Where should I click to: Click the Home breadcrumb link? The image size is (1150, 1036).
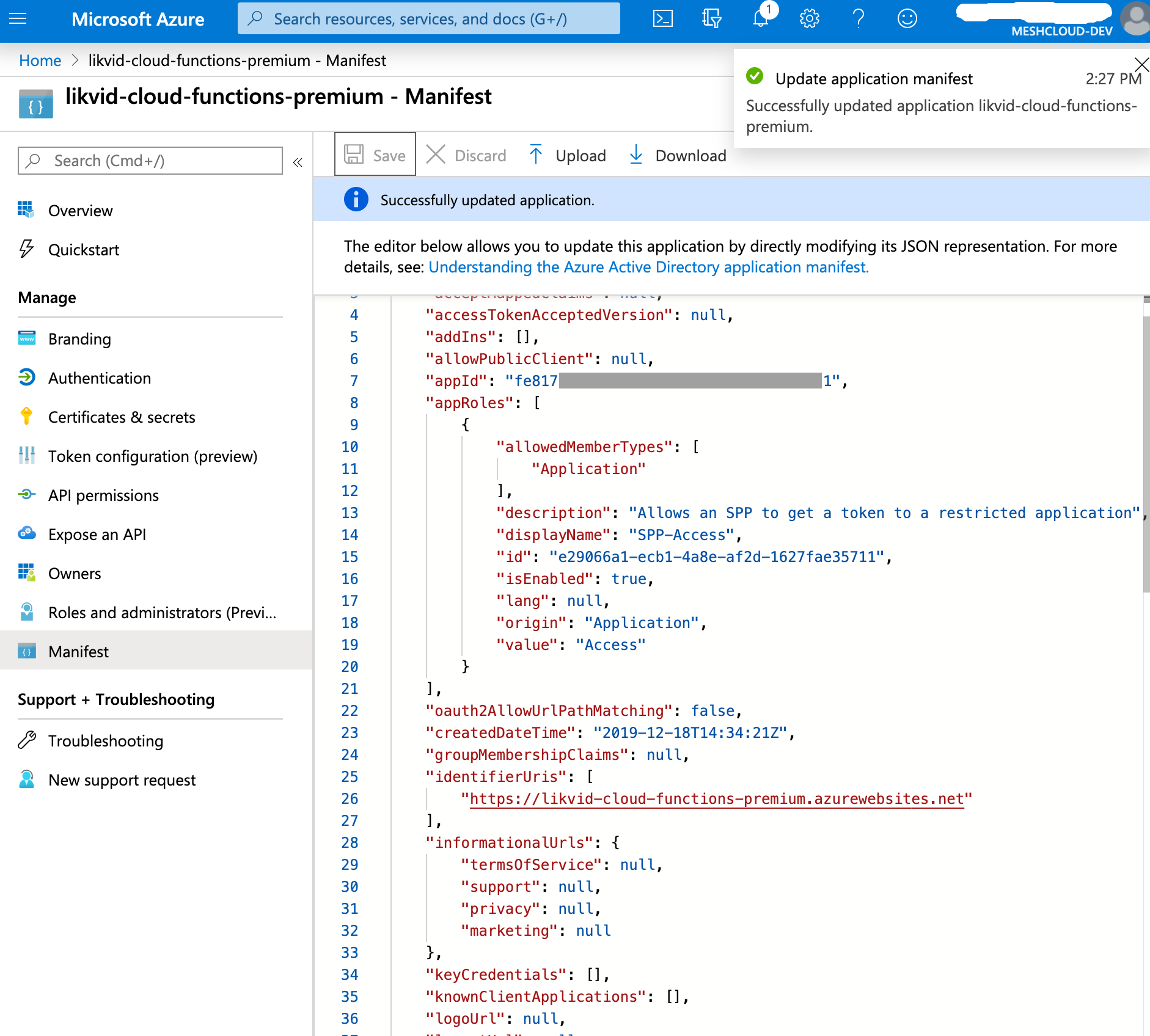coord(40,60)
